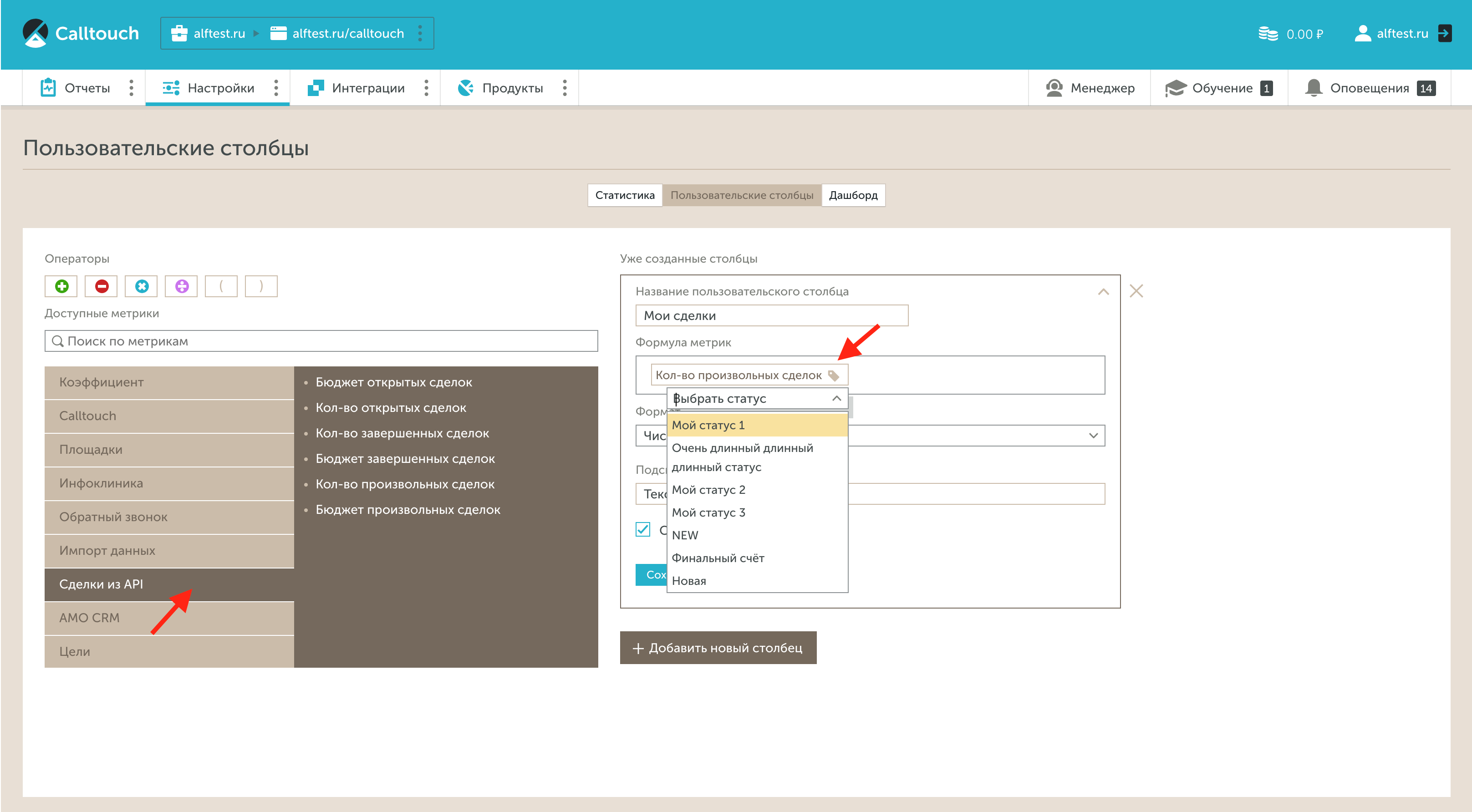Toggle the checked checkbox above the save button

(643, 529)
